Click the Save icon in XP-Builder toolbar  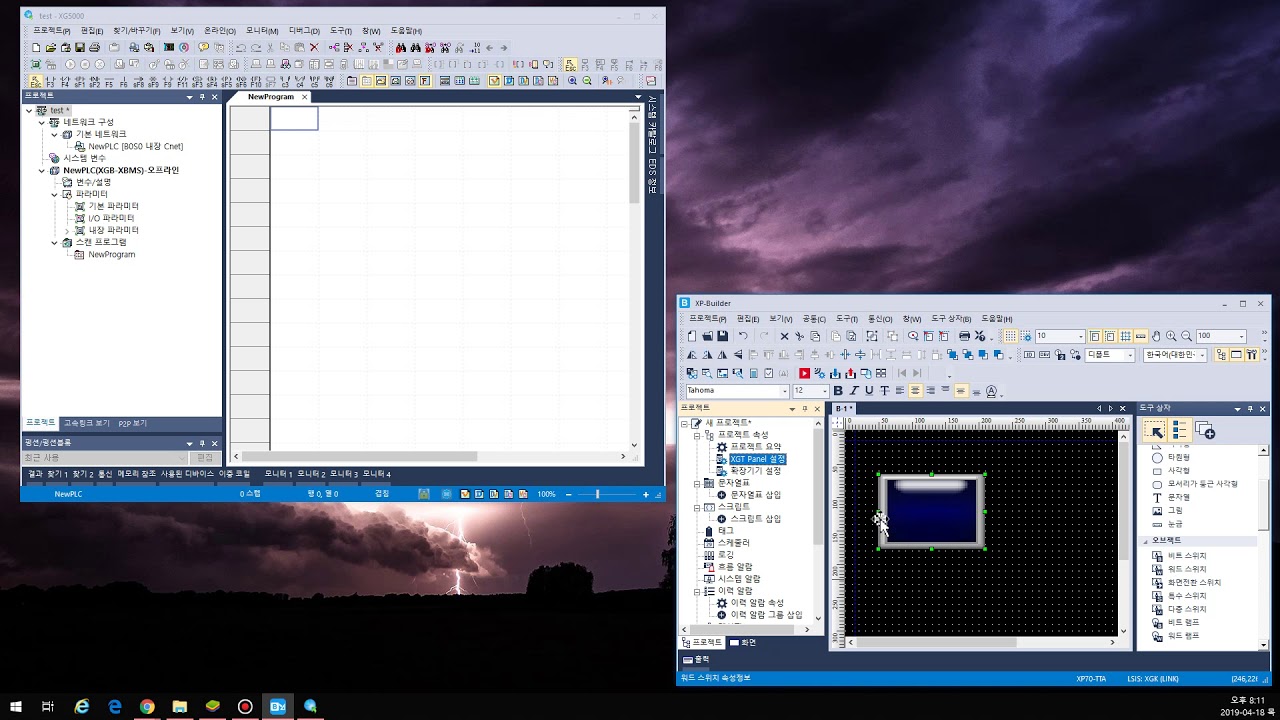pyautogui.click(x=723, y=336)
